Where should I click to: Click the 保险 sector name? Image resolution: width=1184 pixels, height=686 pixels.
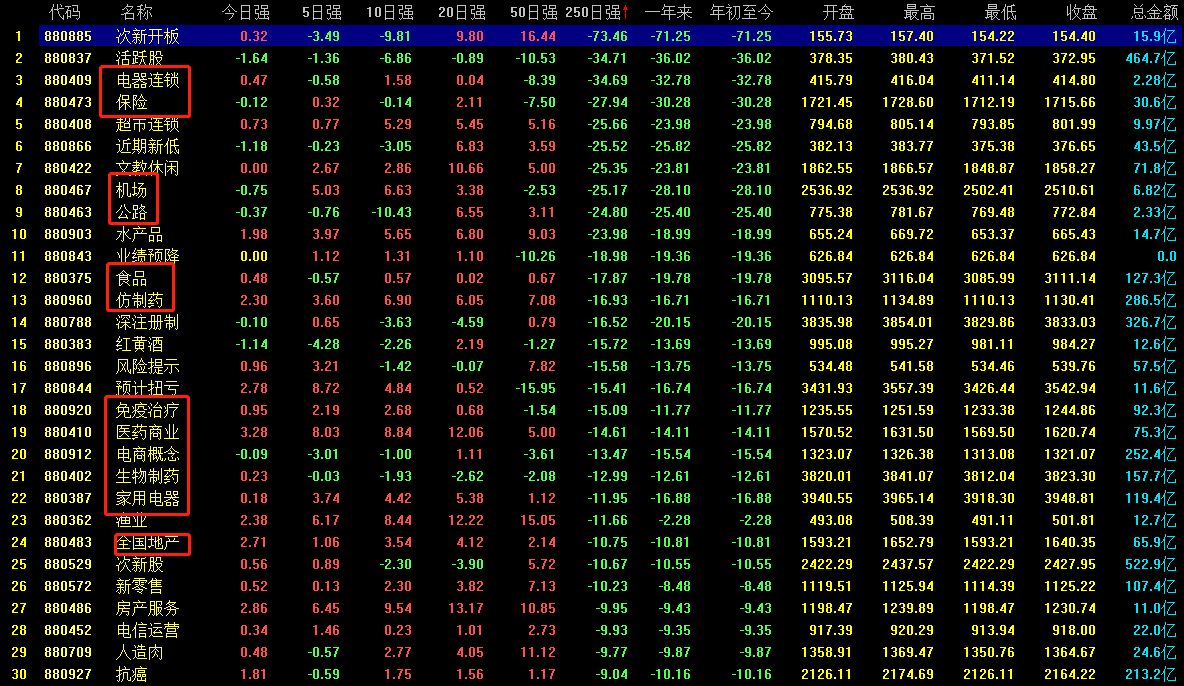tap(131, 102)
